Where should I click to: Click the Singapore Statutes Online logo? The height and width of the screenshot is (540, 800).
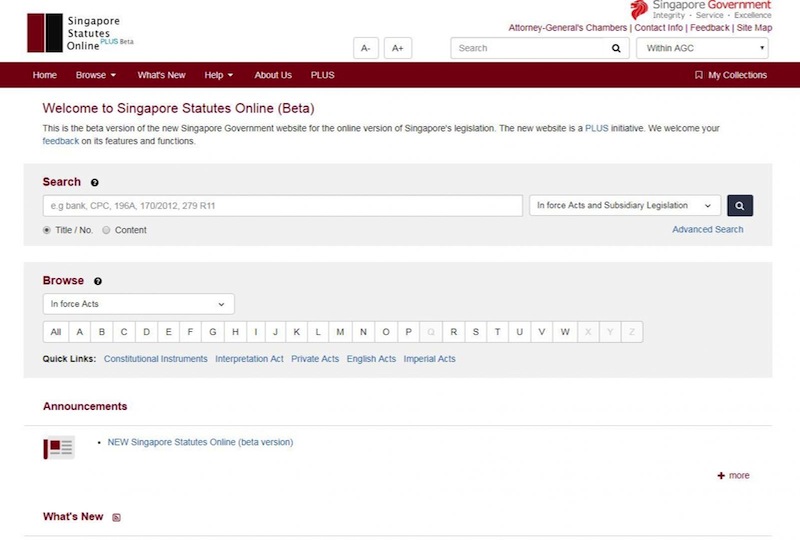[80, 33]
